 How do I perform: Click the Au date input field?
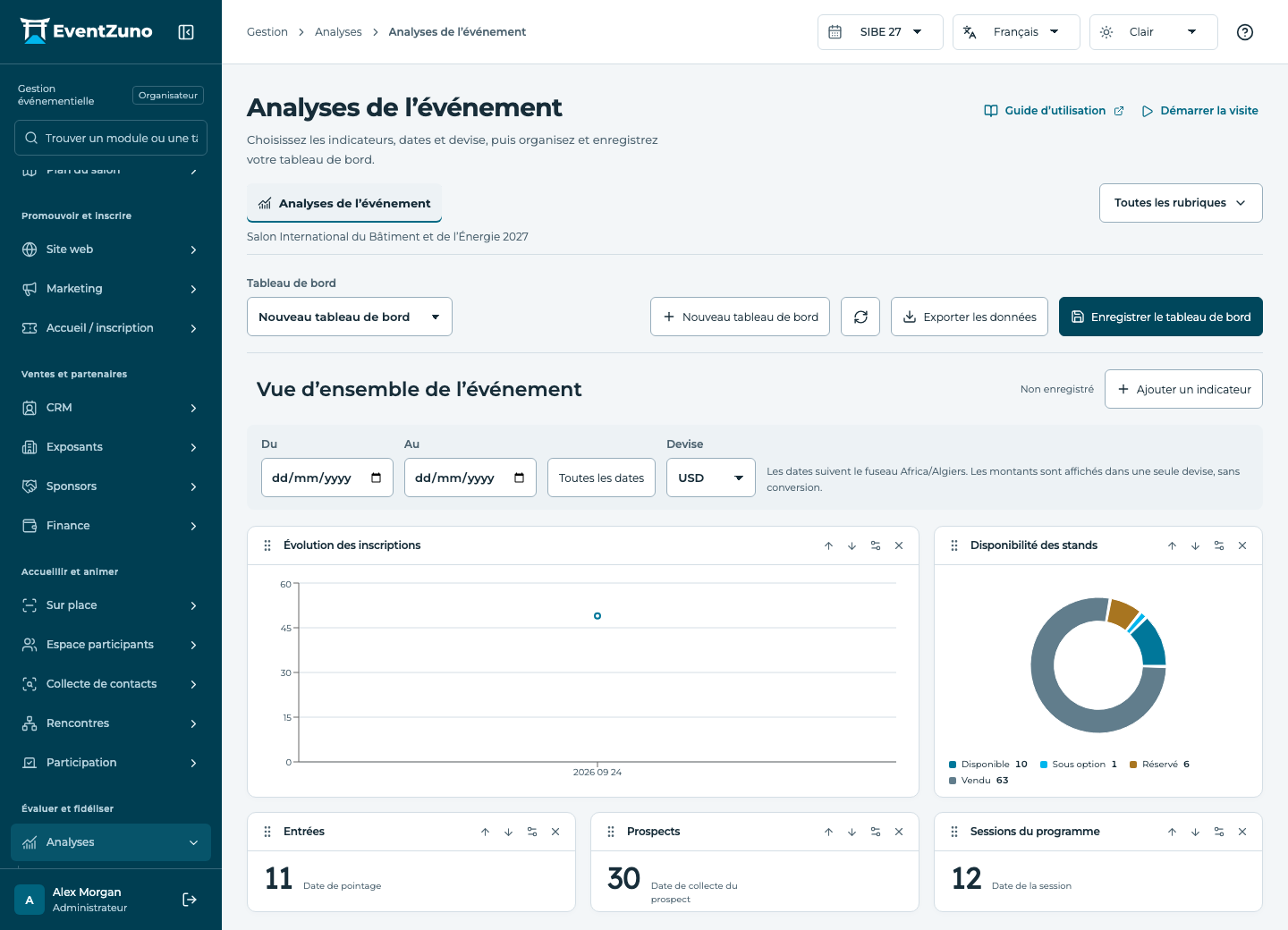(470, 478)
